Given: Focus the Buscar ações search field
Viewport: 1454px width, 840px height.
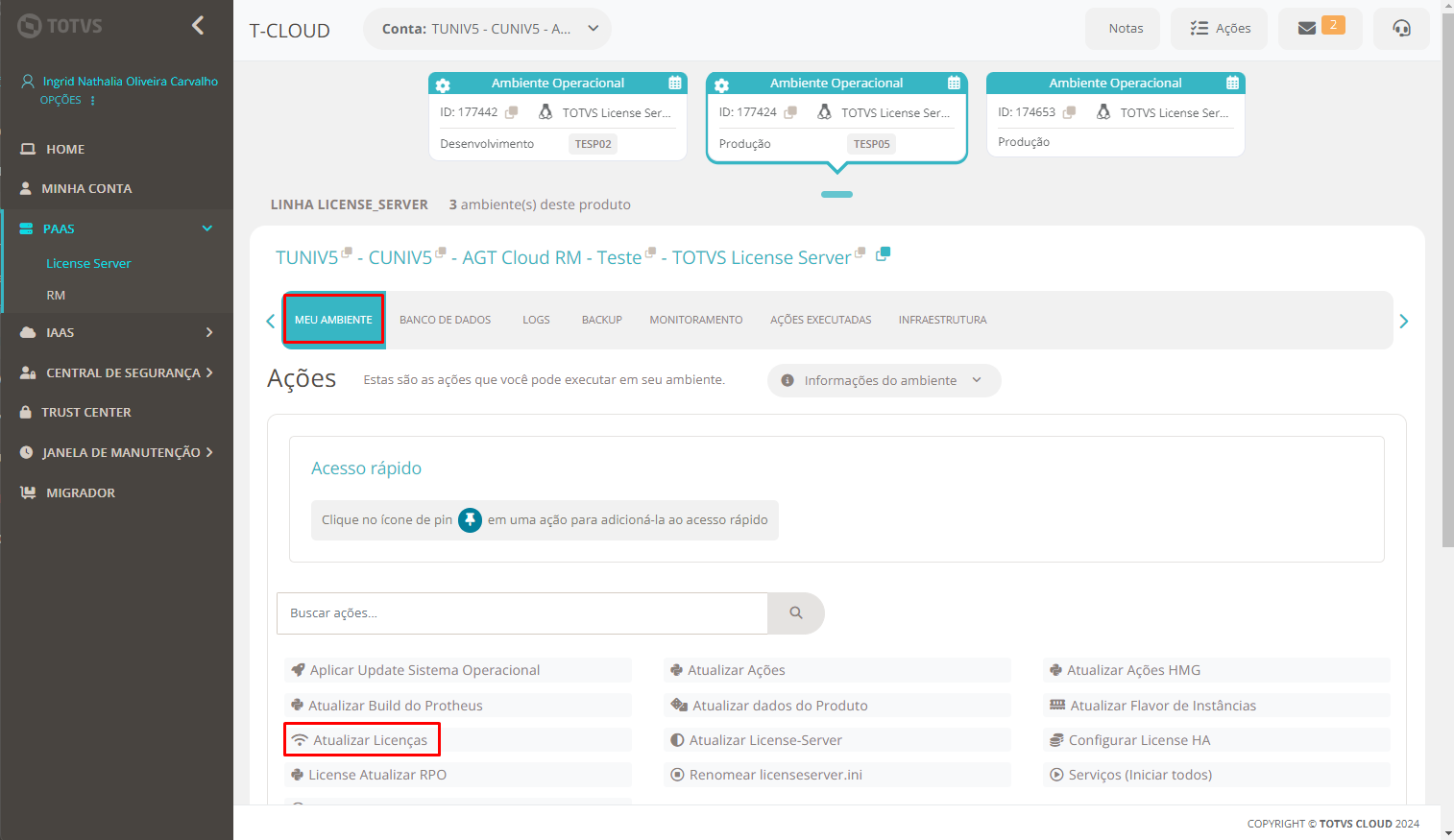Looking at the screenshot, I should click(522, 613).
